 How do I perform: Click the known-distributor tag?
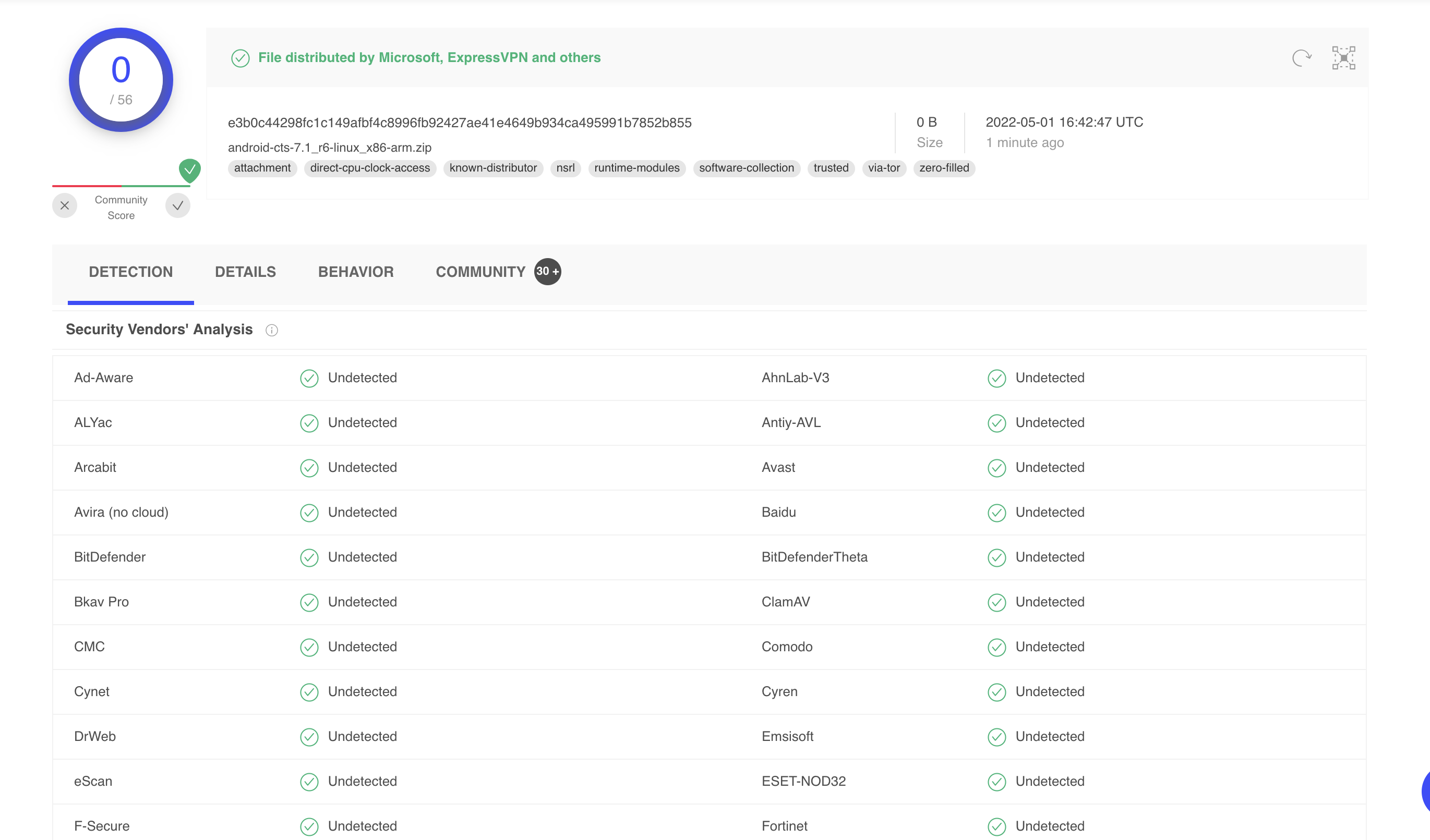pyautogui.click(x=492, y=168)
